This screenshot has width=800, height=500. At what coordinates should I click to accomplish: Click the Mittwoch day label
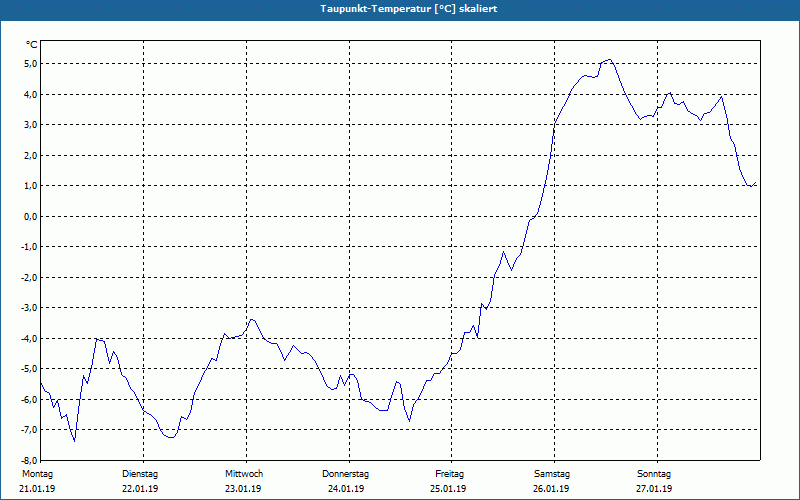pos(244,474)
